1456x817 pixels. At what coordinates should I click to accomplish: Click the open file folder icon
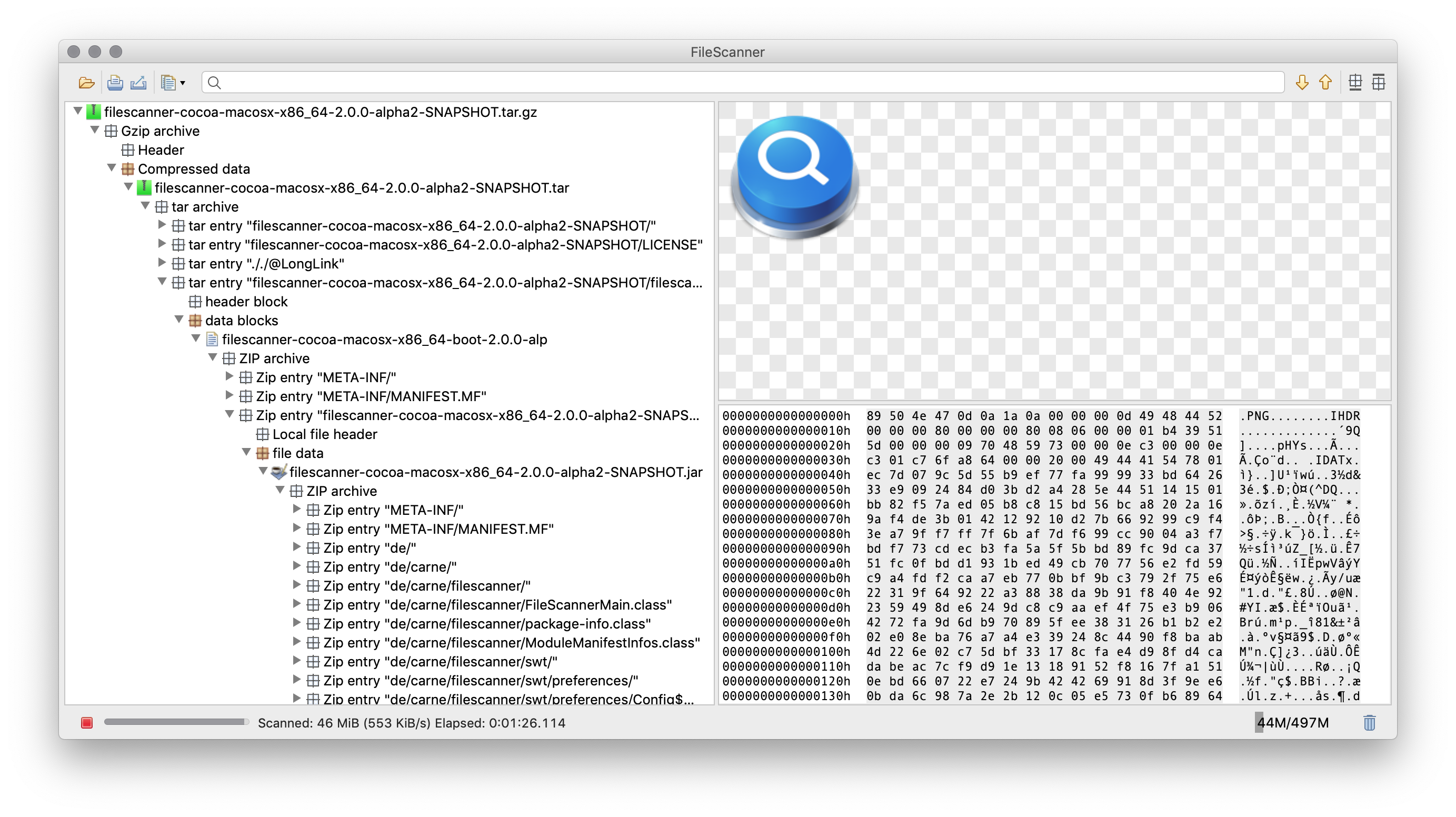pos(86,83)
